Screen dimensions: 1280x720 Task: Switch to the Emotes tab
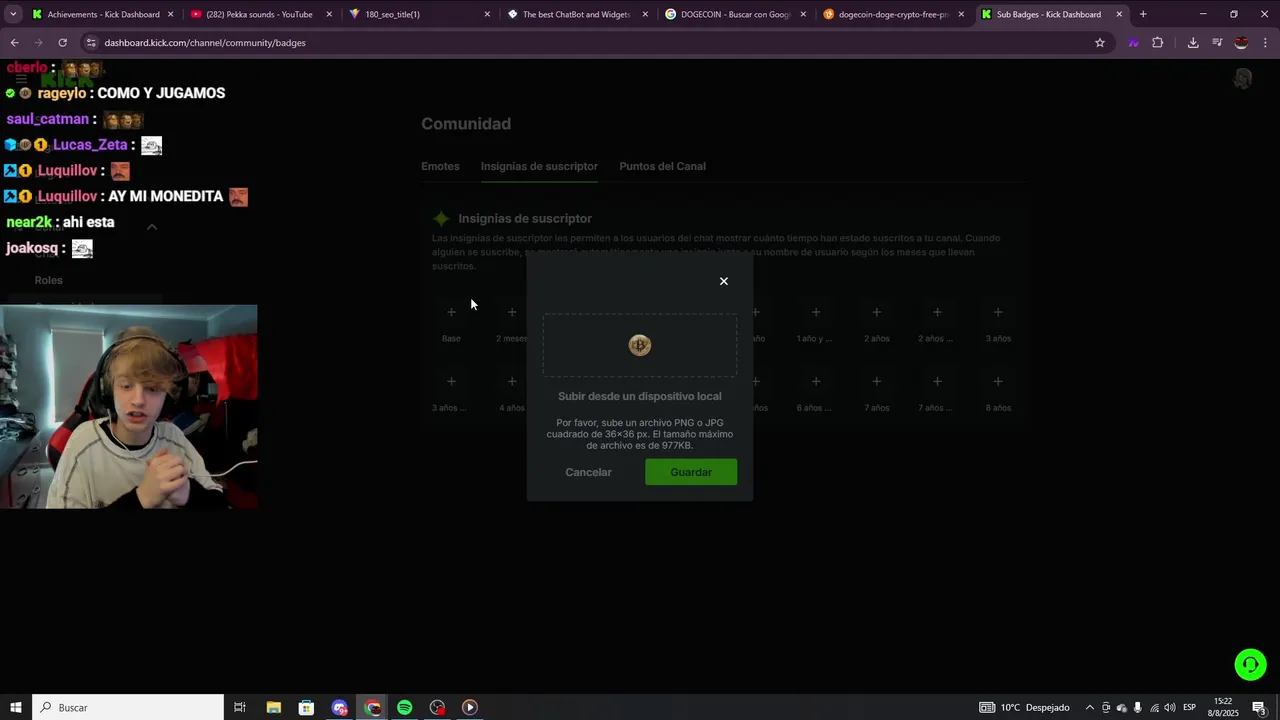tap(440, 166)
